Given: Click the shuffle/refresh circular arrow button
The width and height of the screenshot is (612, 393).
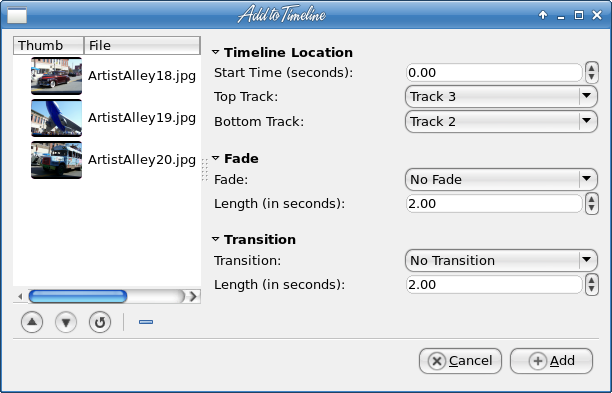Looking at the screenshot, I should 100,322.
